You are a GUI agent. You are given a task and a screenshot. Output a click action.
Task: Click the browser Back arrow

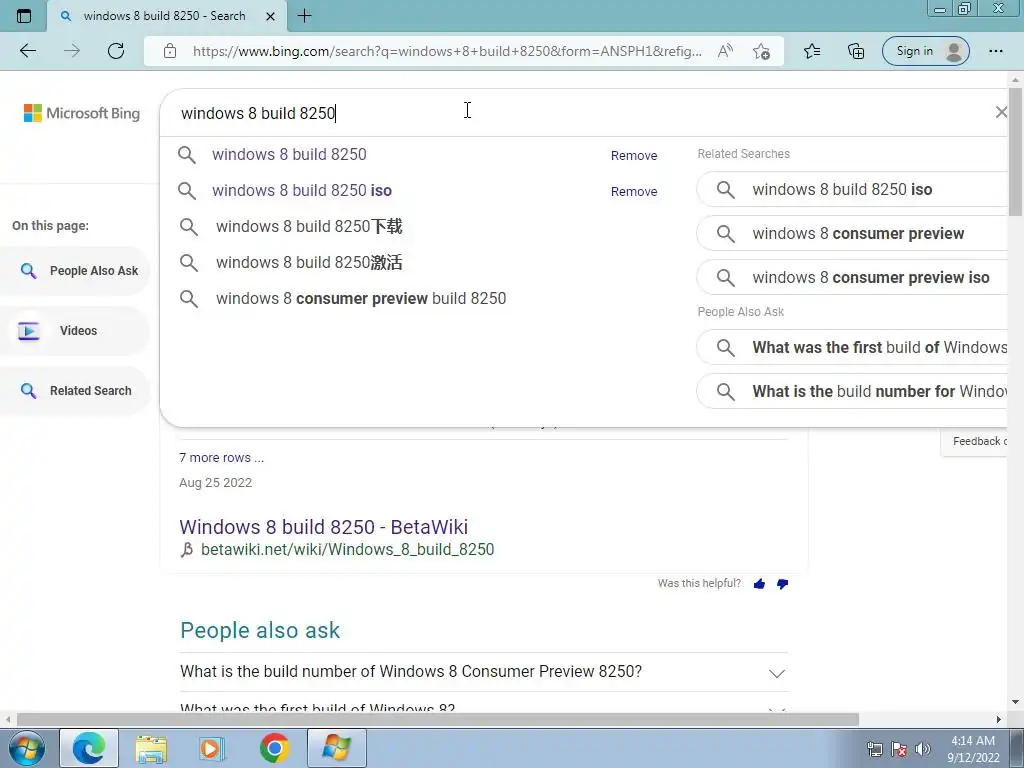[27, 51]
